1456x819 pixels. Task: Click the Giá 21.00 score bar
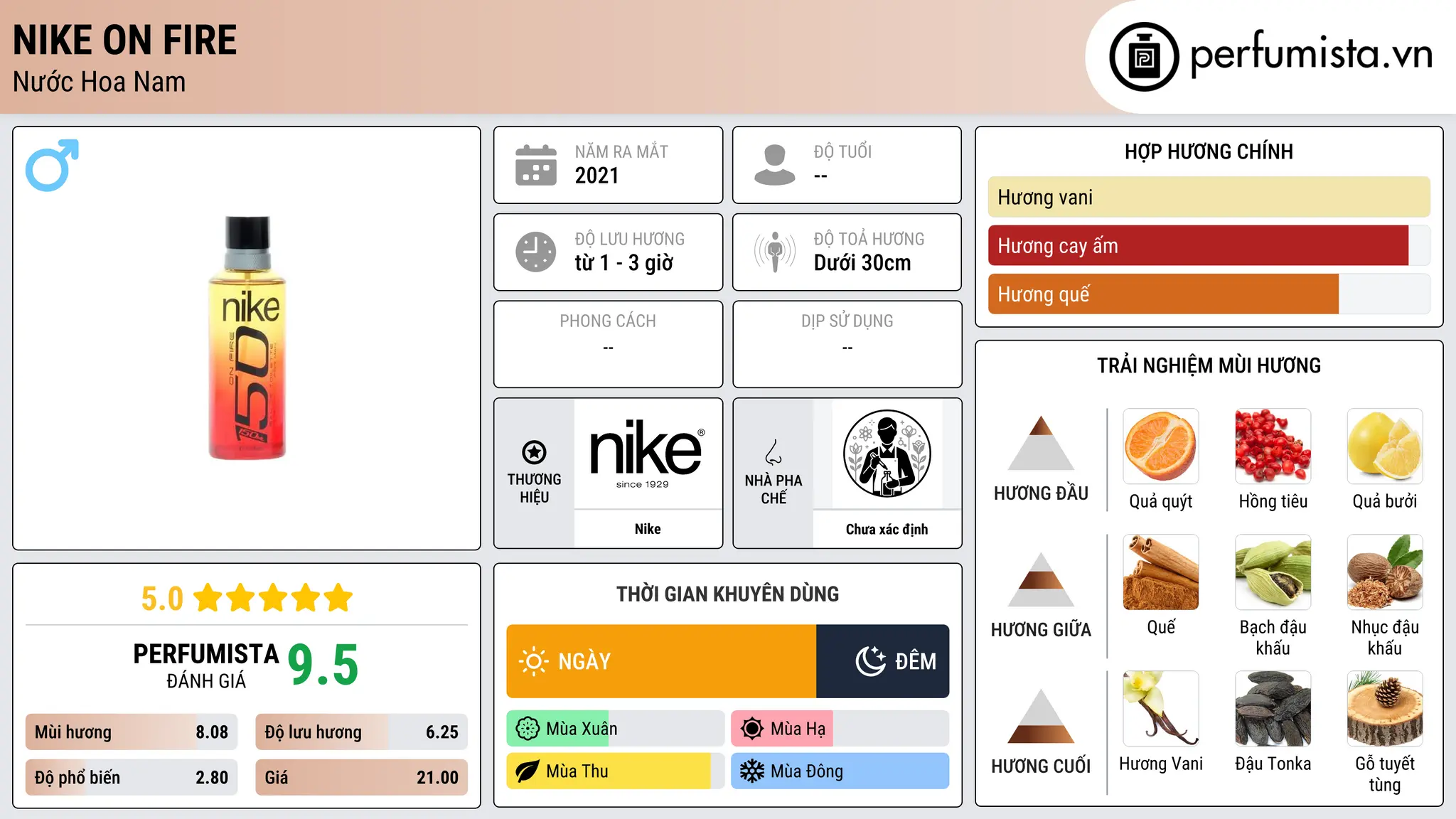361,777
